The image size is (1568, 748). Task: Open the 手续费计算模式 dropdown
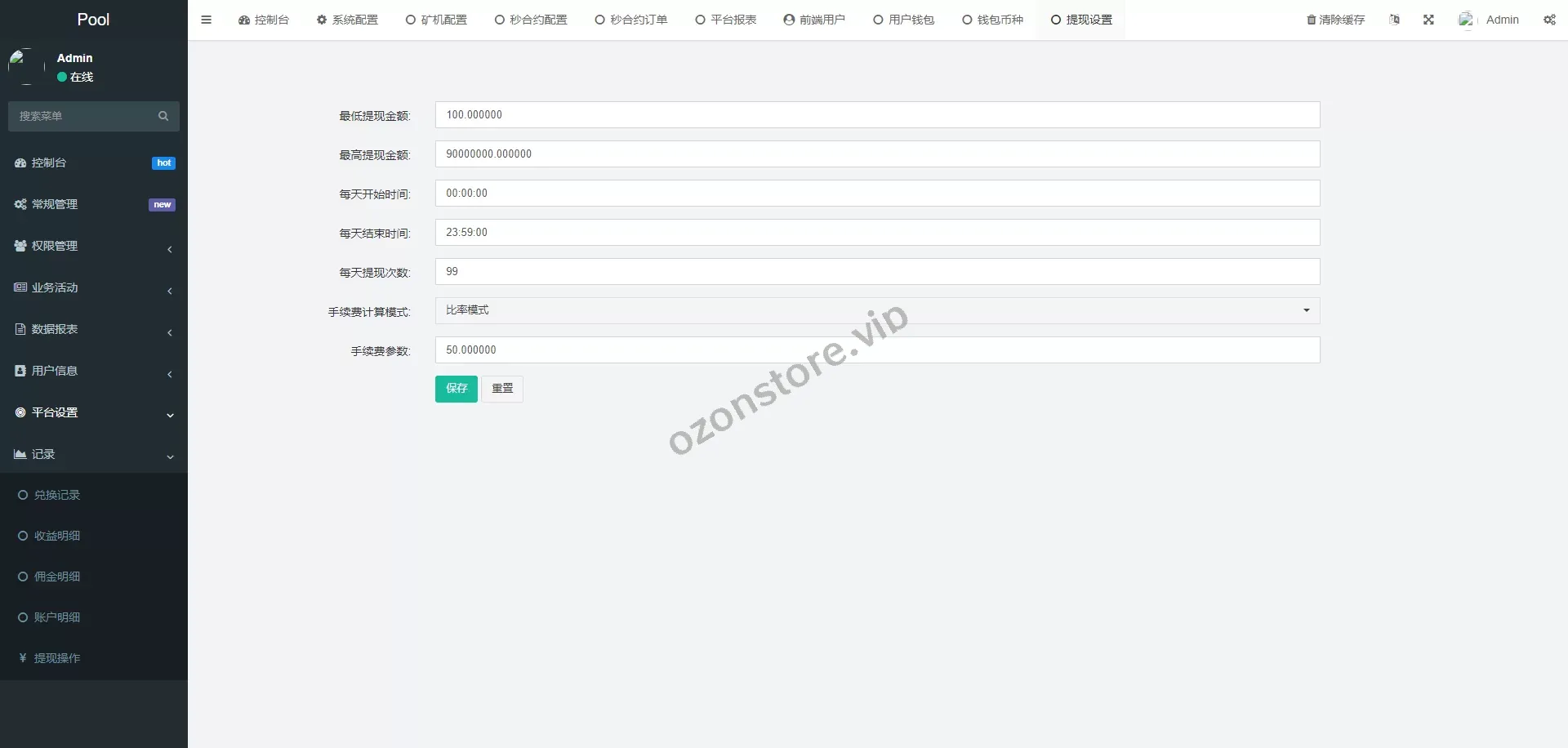(877, 310)
